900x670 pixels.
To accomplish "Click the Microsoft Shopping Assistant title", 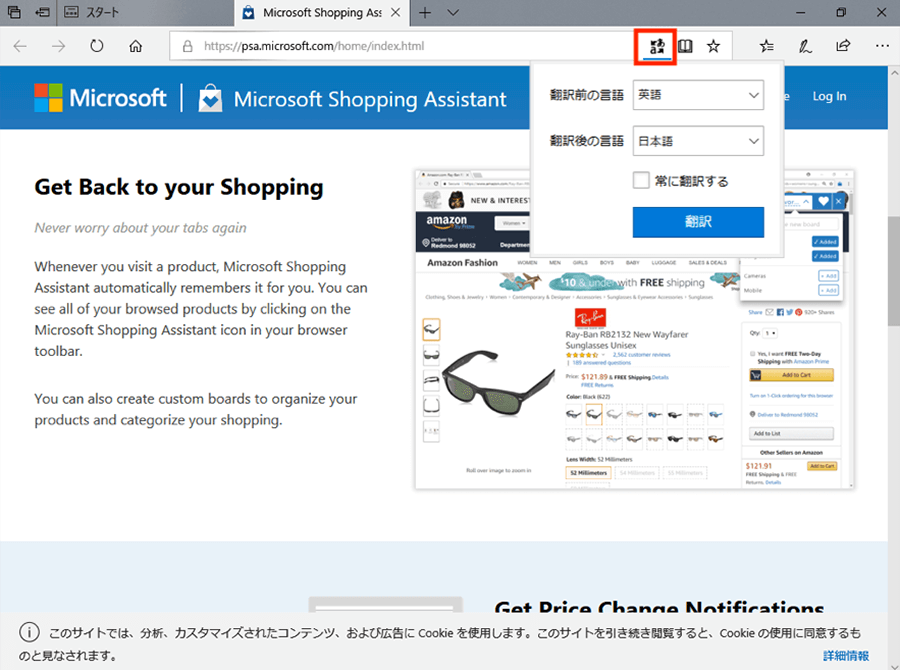I will point(370,99).
